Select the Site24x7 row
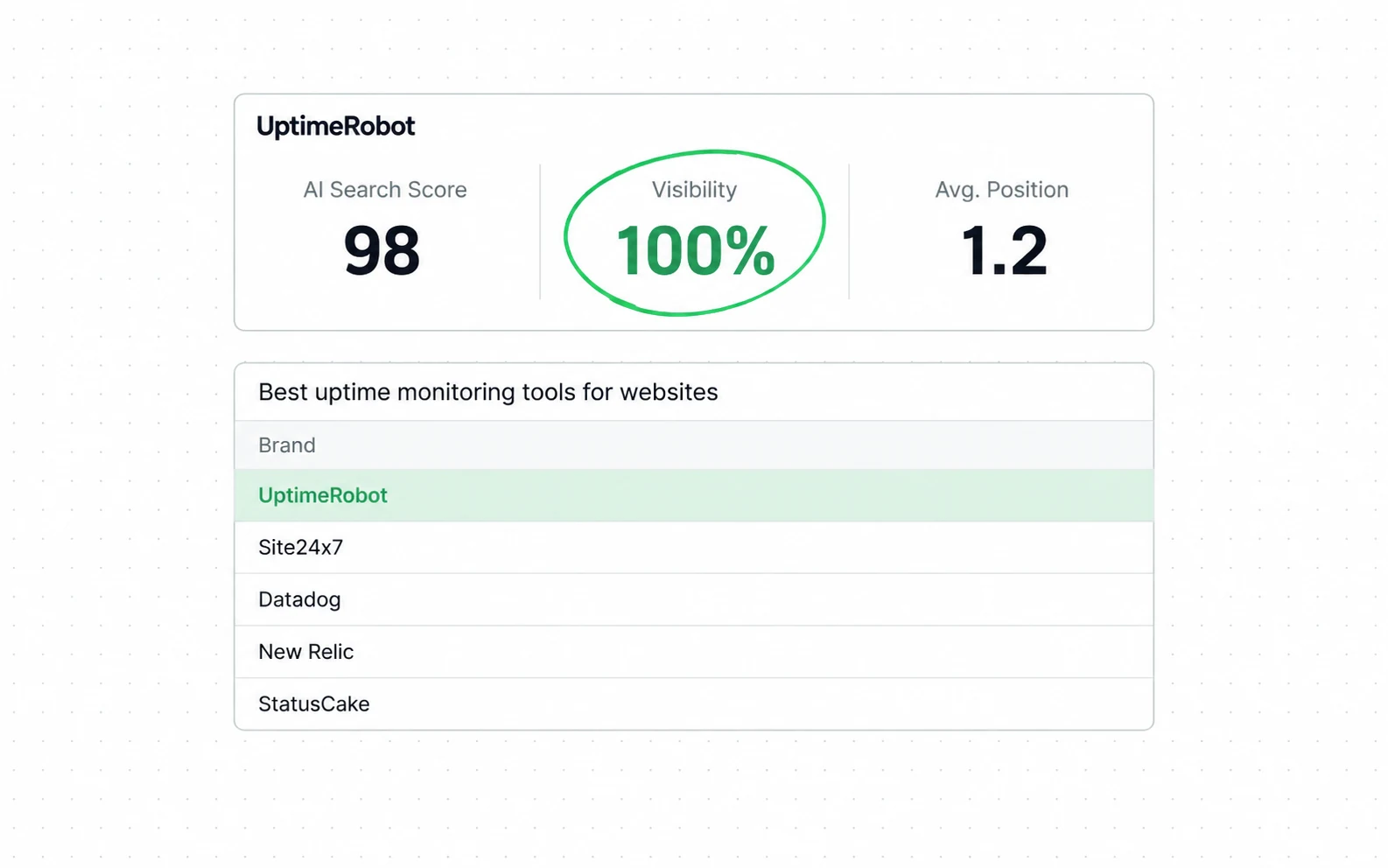 click(694, 548)
